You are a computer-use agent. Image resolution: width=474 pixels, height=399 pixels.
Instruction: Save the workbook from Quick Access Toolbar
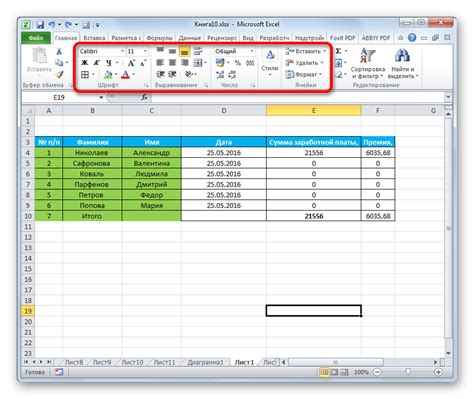40,25
